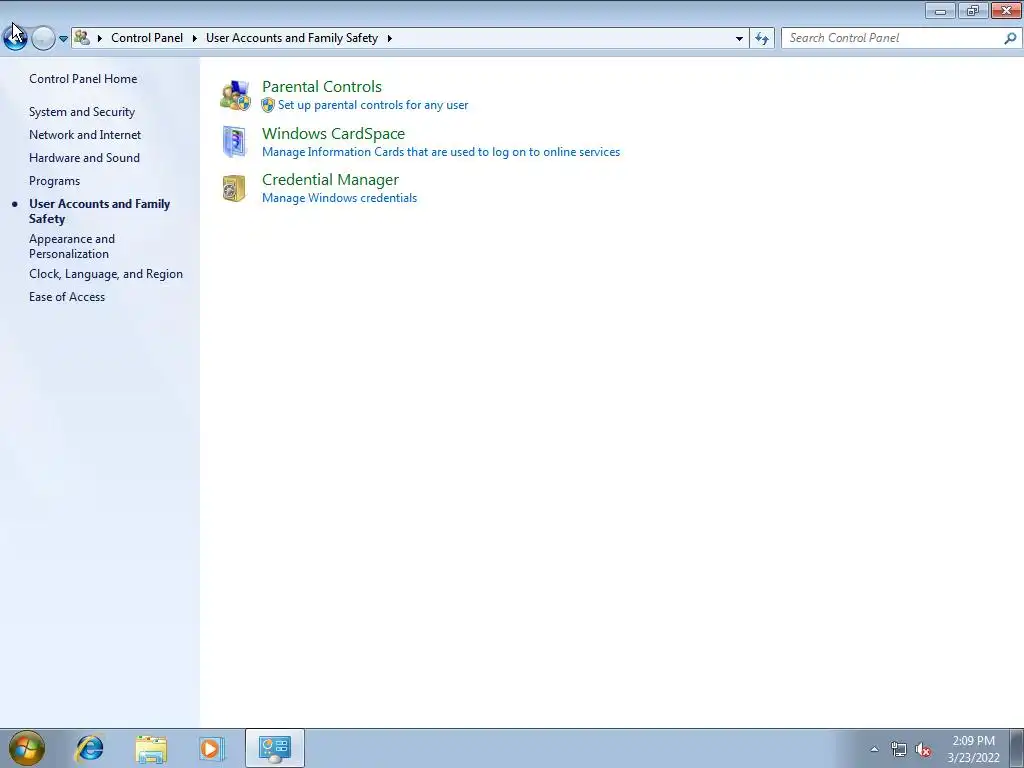Expand the arrow after Control Panel breadcrumb
This screenshot has height=768, width=1024.
[195, 39]
